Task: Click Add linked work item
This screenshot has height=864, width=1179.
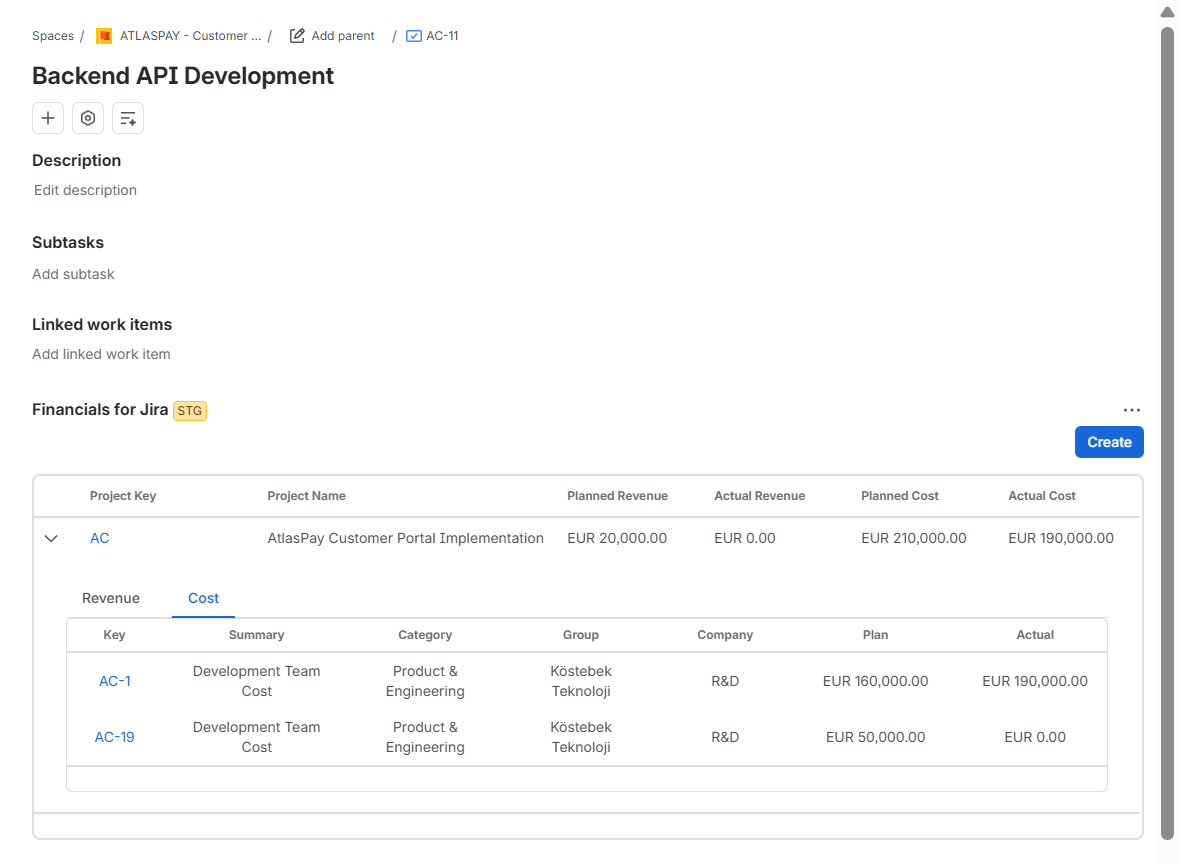Action: point(101,354)
